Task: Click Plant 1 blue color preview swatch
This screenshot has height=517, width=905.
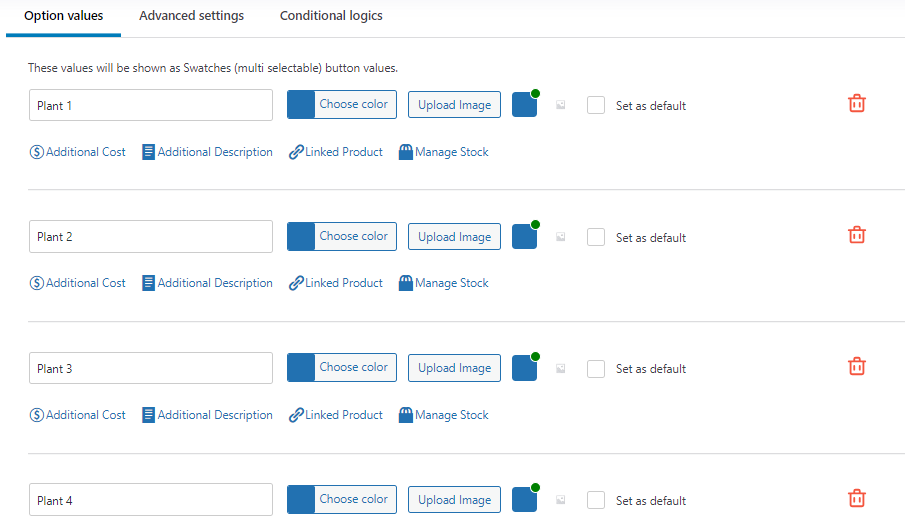Action: coord(524,105)
